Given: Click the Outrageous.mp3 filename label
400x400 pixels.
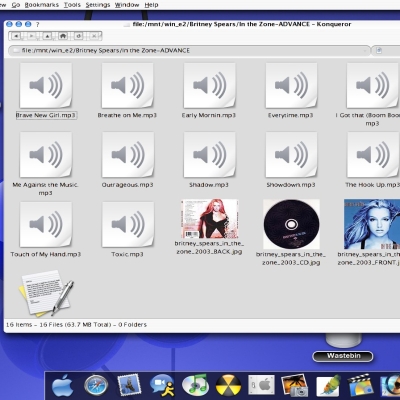Looking at the screenshot, I should (x=127, y=185).
